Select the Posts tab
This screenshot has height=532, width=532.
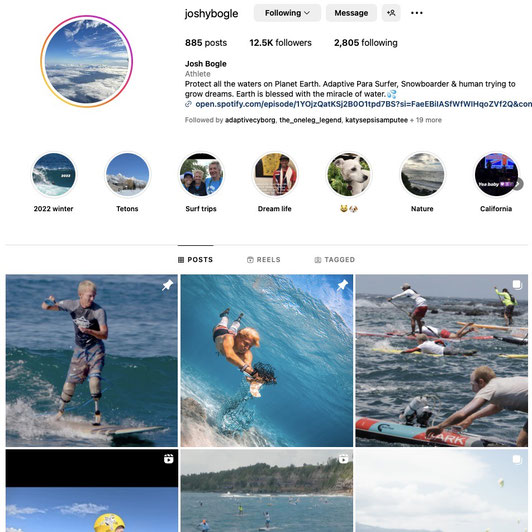[x=195, y=260]
